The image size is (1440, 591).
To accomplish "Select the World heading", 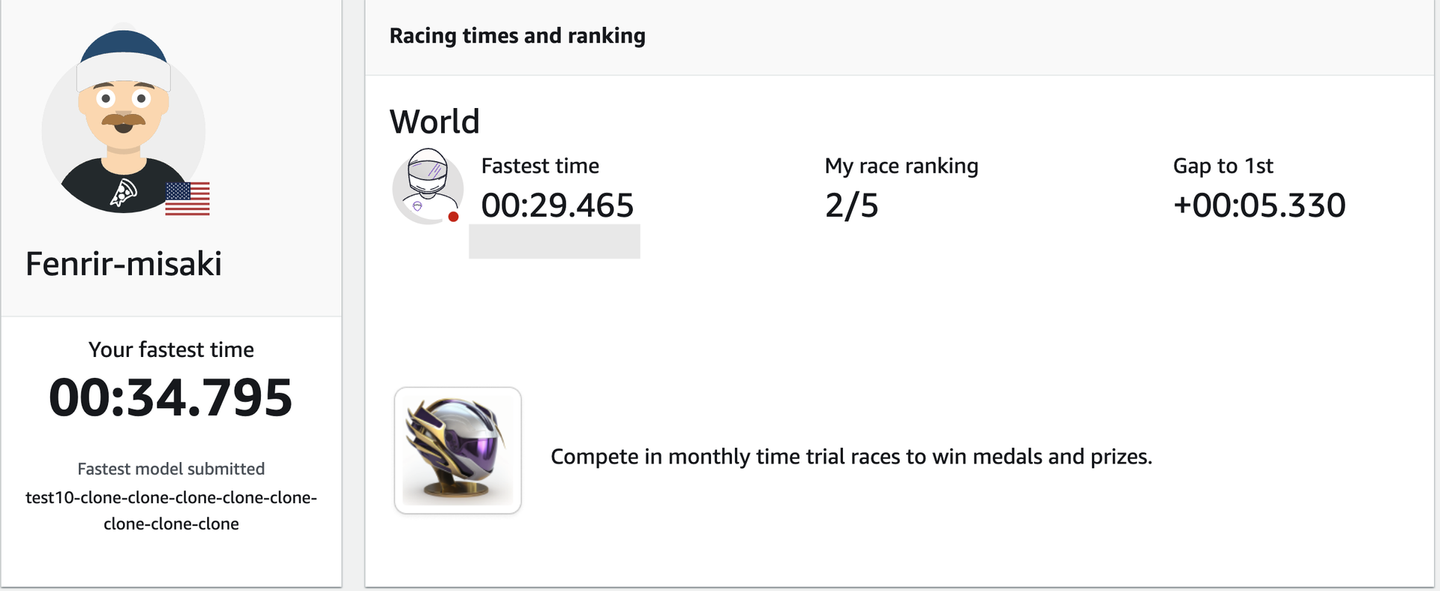I will pyautogui.click(x=434, y=122).
